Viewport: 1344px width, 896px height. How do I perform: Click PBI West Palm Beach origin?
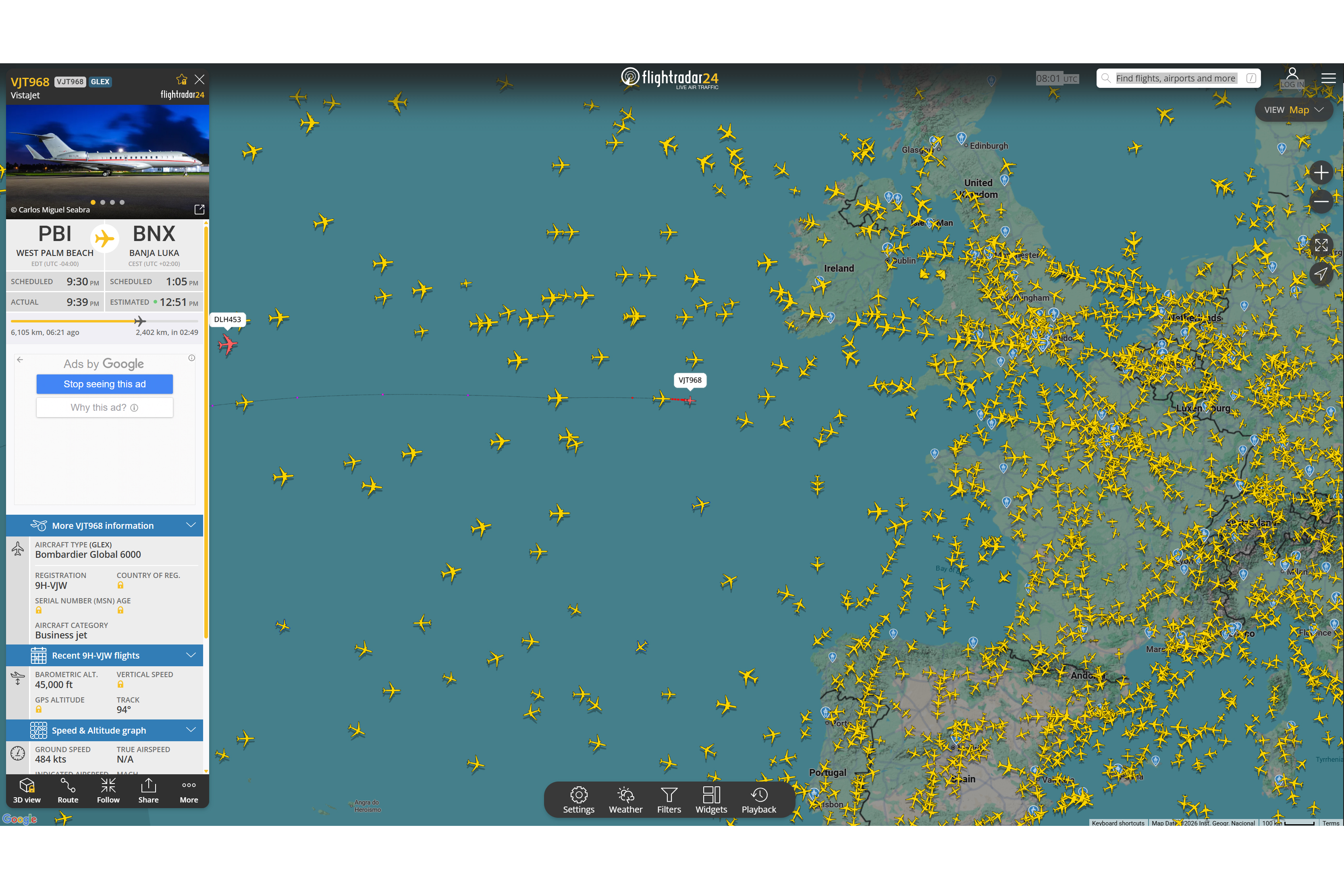click(55, 245)
